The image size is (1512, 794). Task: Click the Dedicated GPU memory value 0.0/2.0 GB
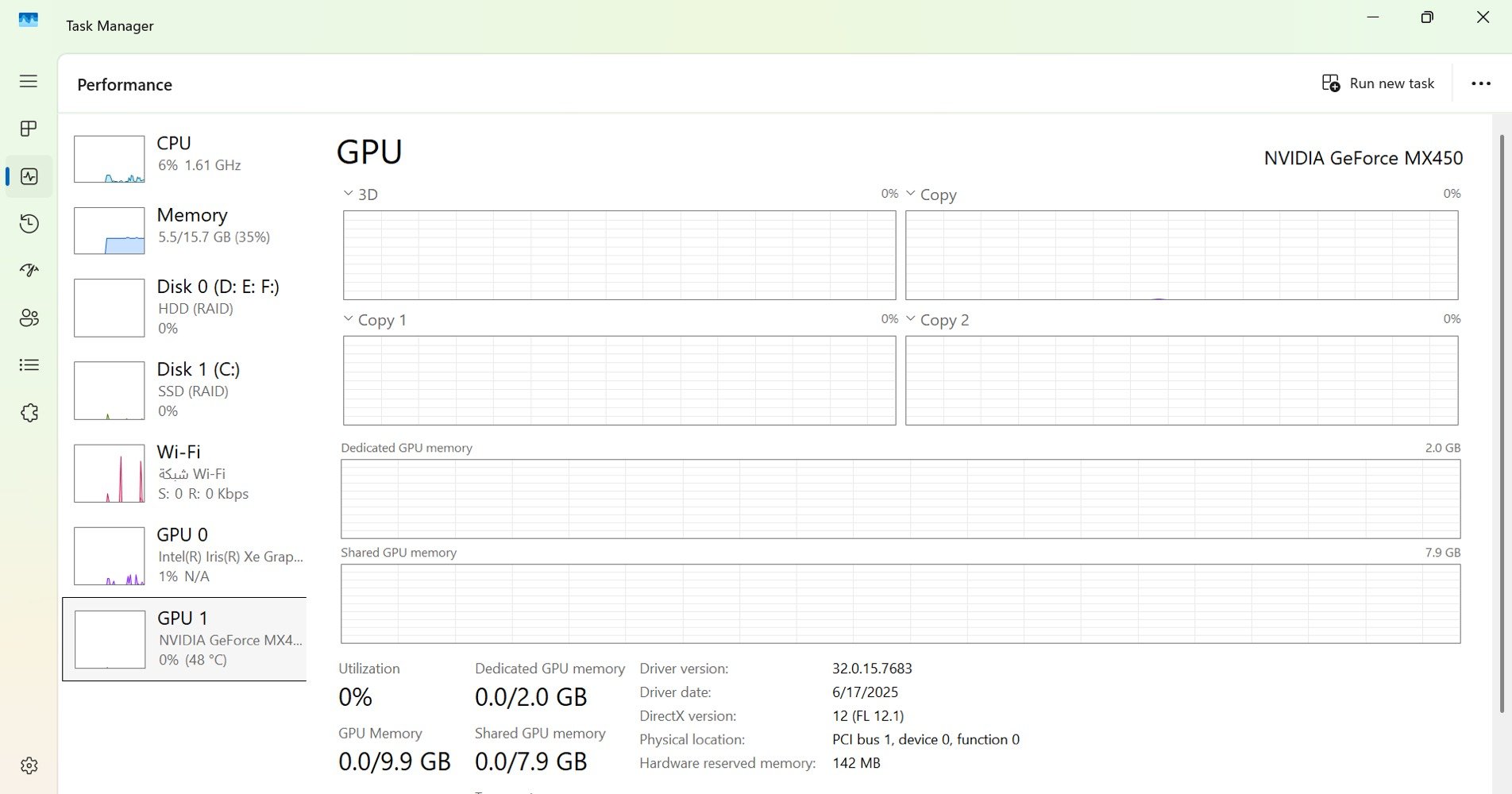(x=530, y=697)
